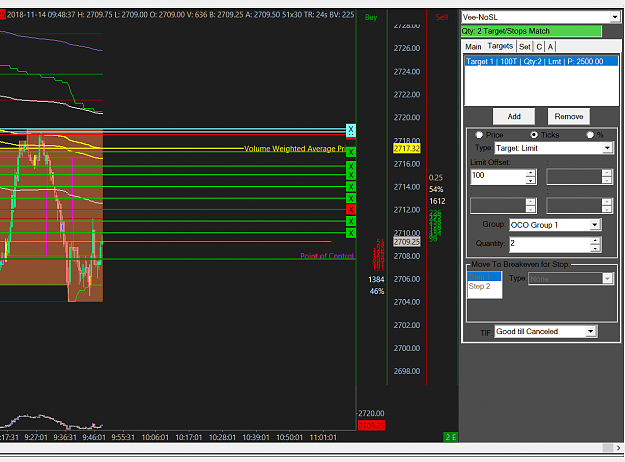This screenshot has height=462, width=625.
Task: Select the Price radio button
Action: [479, 135]
